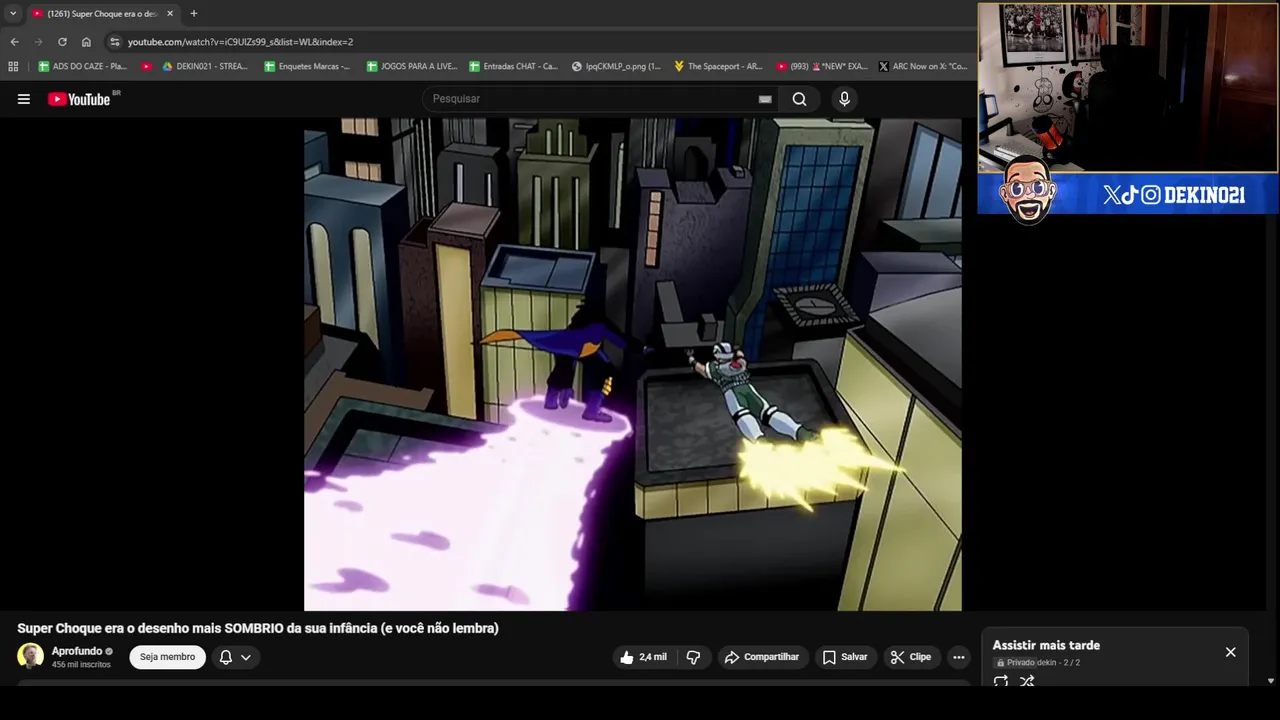Viewport: 1280px width, 720px height.
Task: Save the video with Salvar
Action: pyautogui.click(x=845, y=657)
